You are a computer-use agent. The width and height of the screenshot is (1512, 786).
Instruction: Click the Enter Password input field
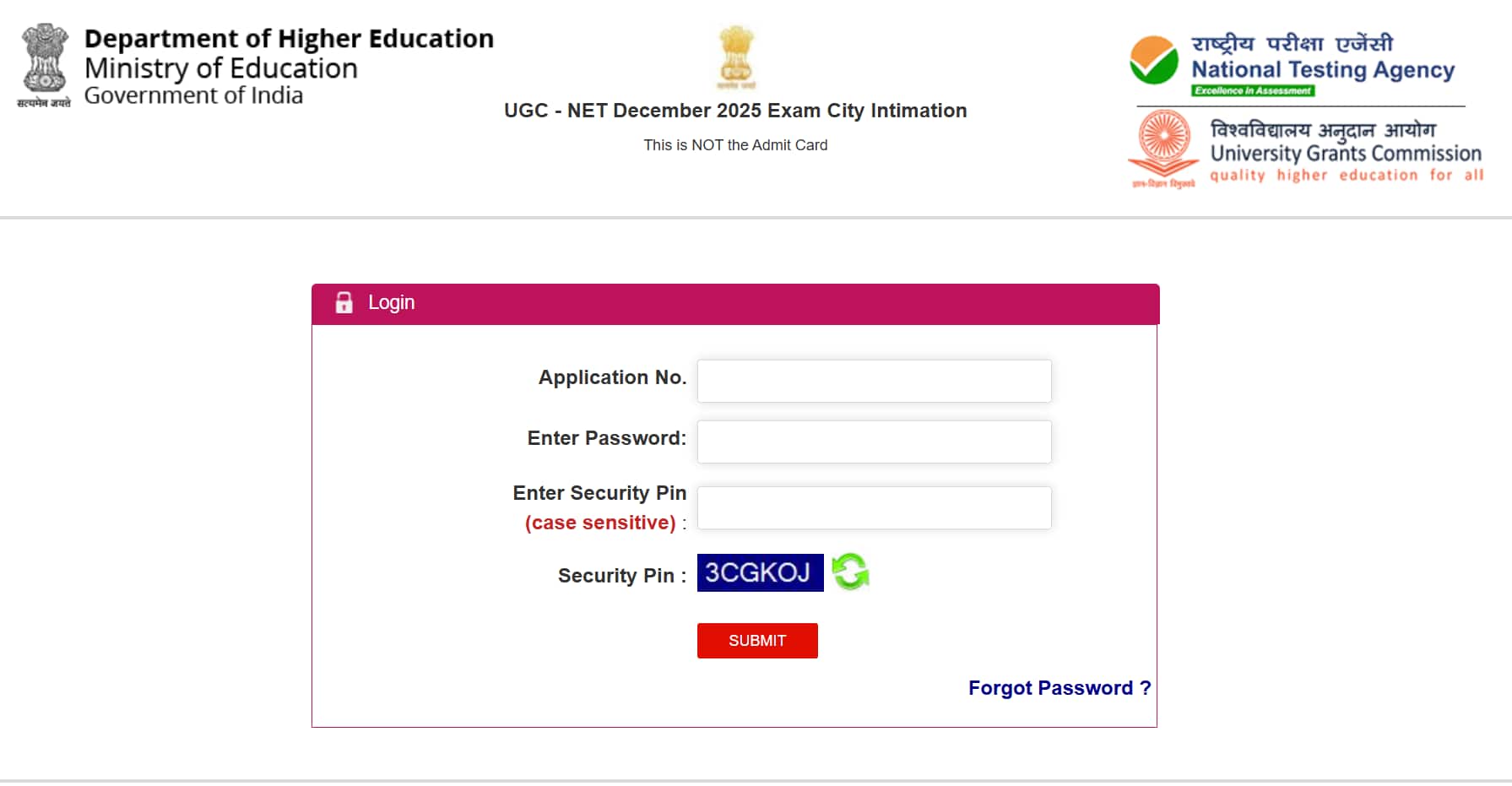pyautogui.click(x=874, y=442)
